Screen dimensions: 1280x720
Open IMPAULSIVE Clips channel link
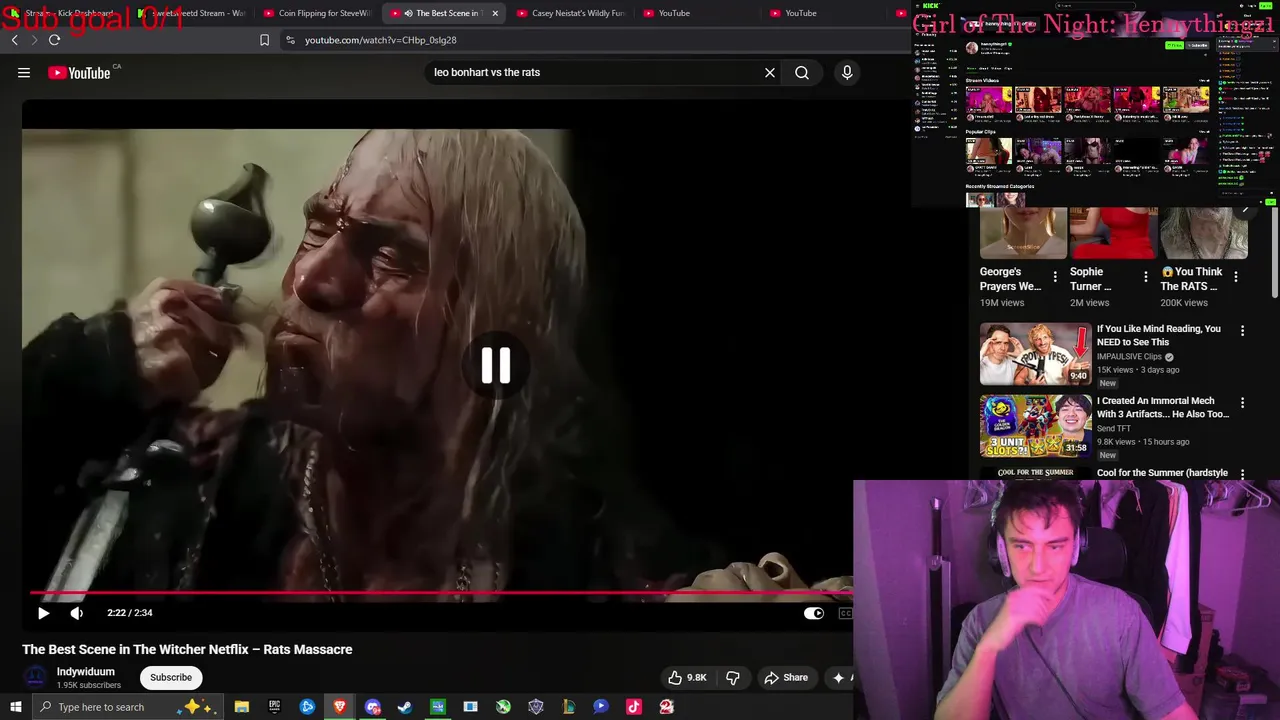(1129, 356)
